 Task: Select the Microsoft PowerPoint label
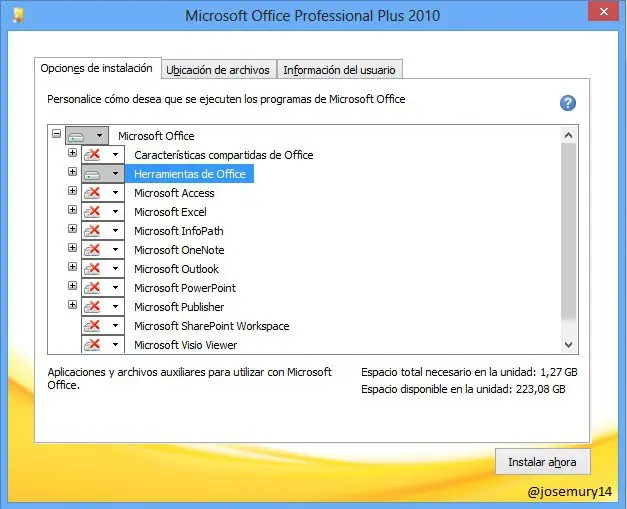pyautogui.click(x=185, y=288)
